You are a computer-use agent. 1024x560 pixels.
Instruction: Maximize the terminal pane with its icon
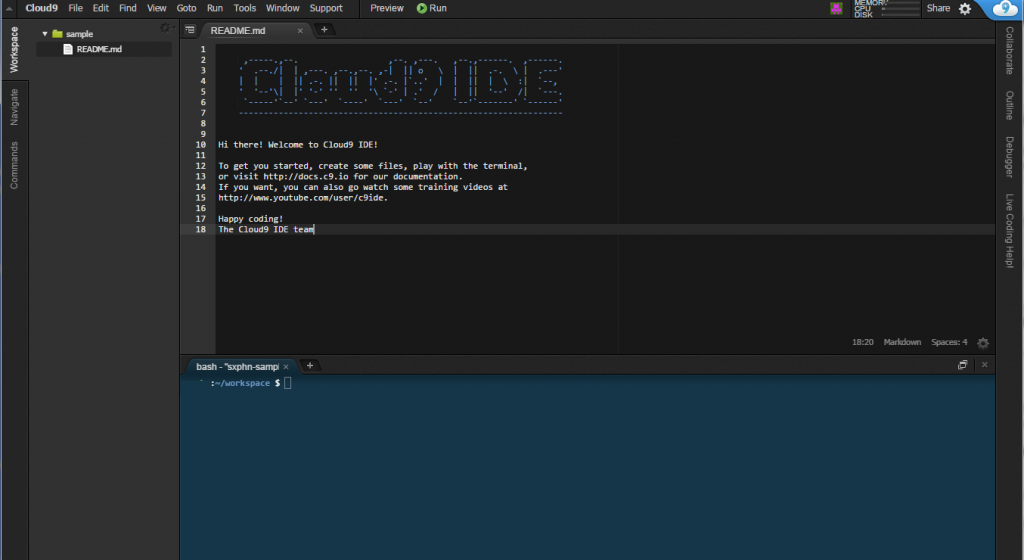point(963,366)
